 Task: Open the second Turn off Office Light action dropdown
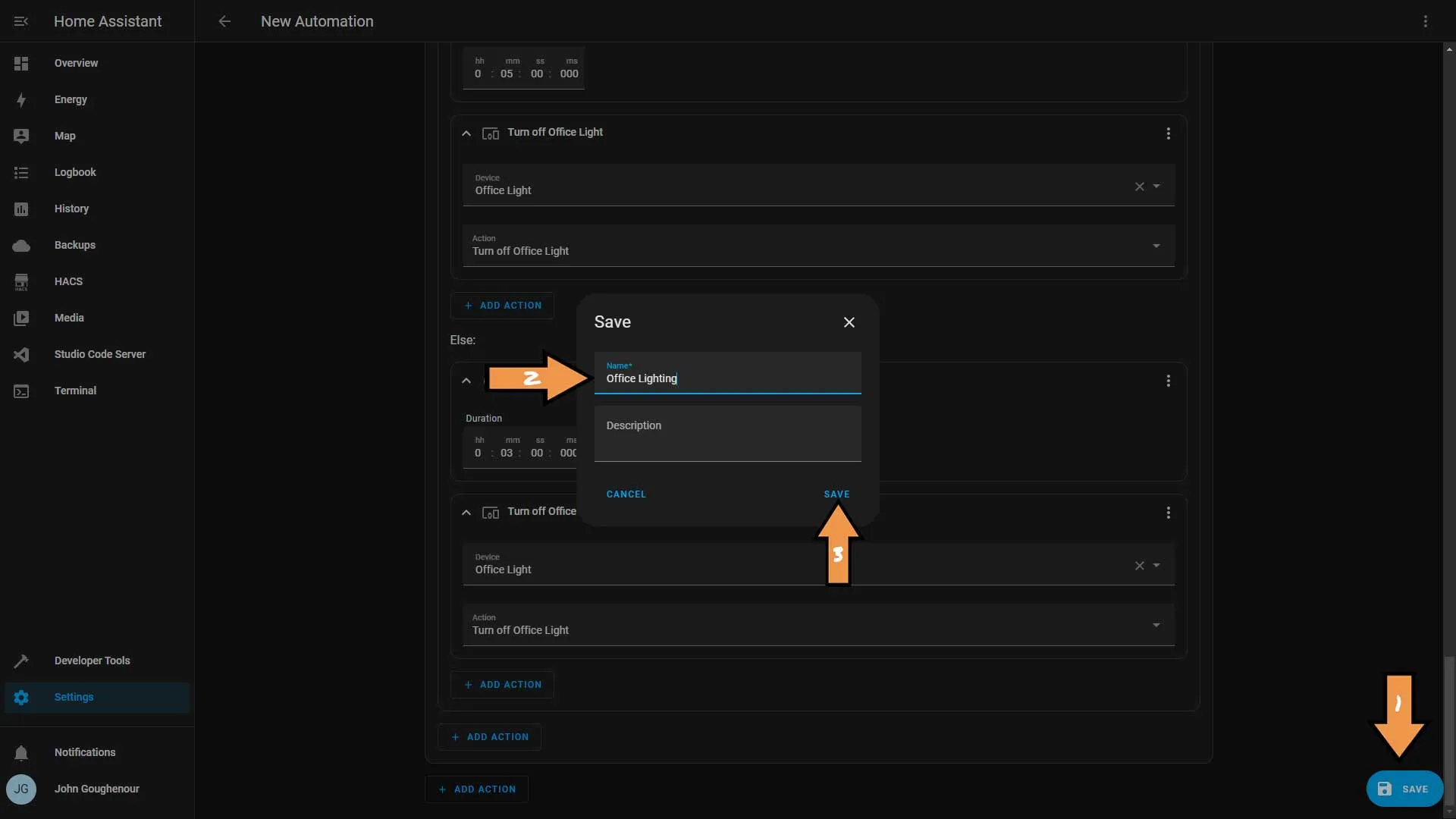(818, 625)
